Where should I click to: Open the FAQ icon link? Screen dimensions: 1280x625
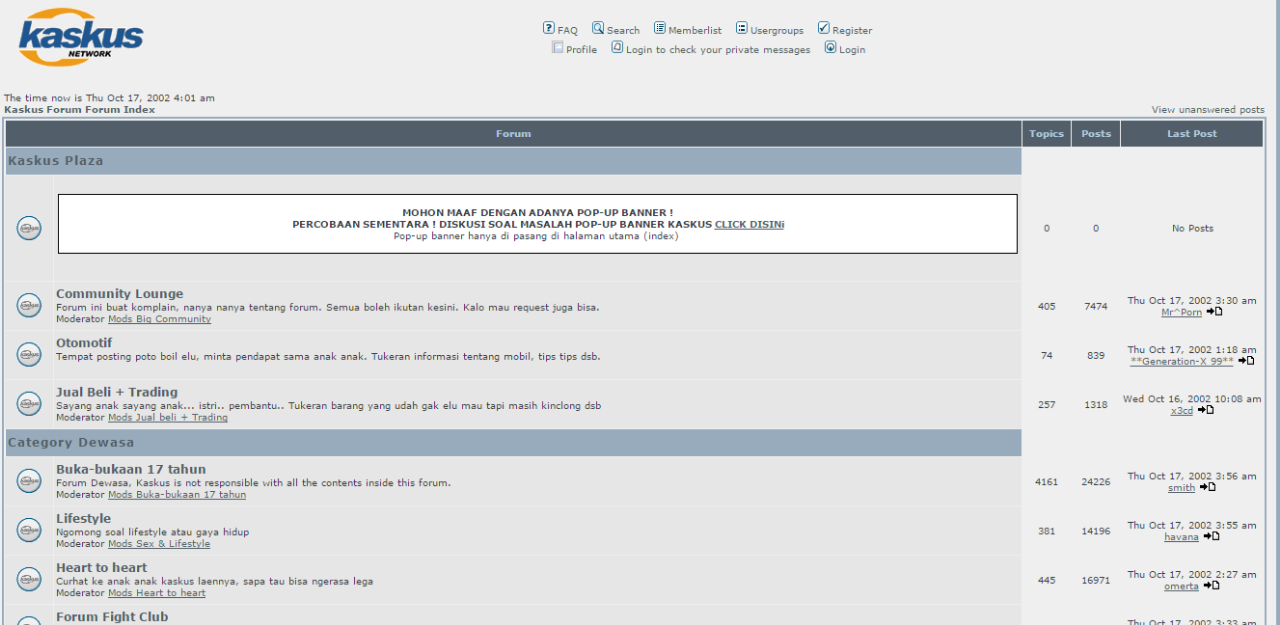[549, 28]
